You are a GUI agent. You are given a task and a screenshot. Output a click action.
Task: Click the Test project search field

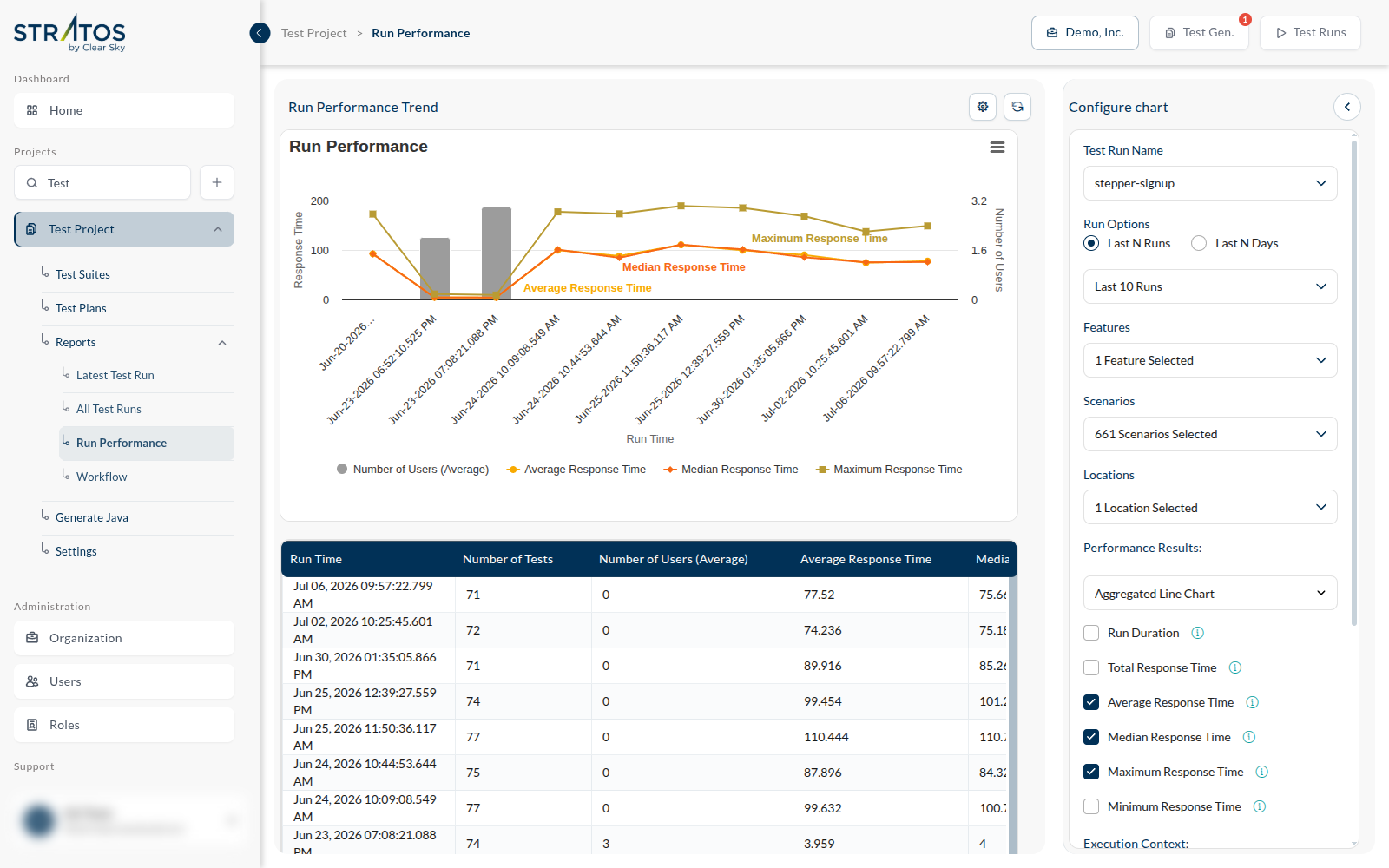(x=102, y=182)
